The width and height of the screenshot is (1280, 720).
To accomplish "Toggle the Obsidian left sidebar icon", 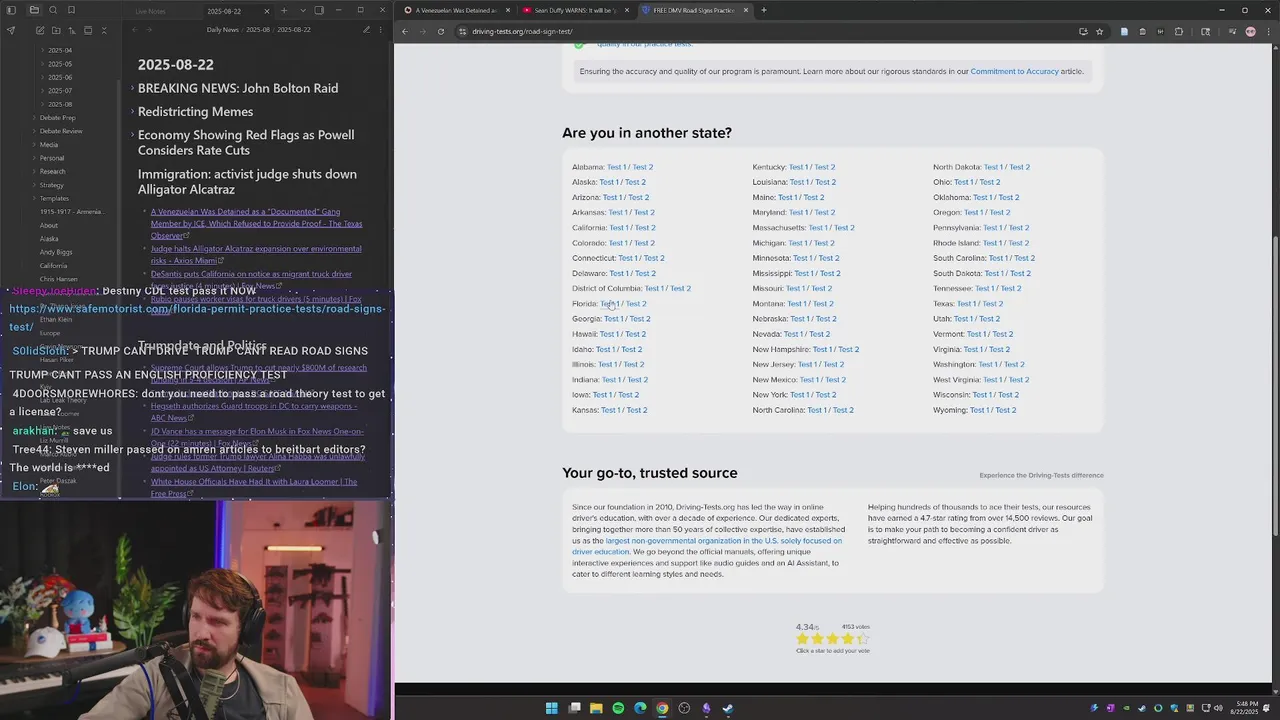I will [12, 10].
